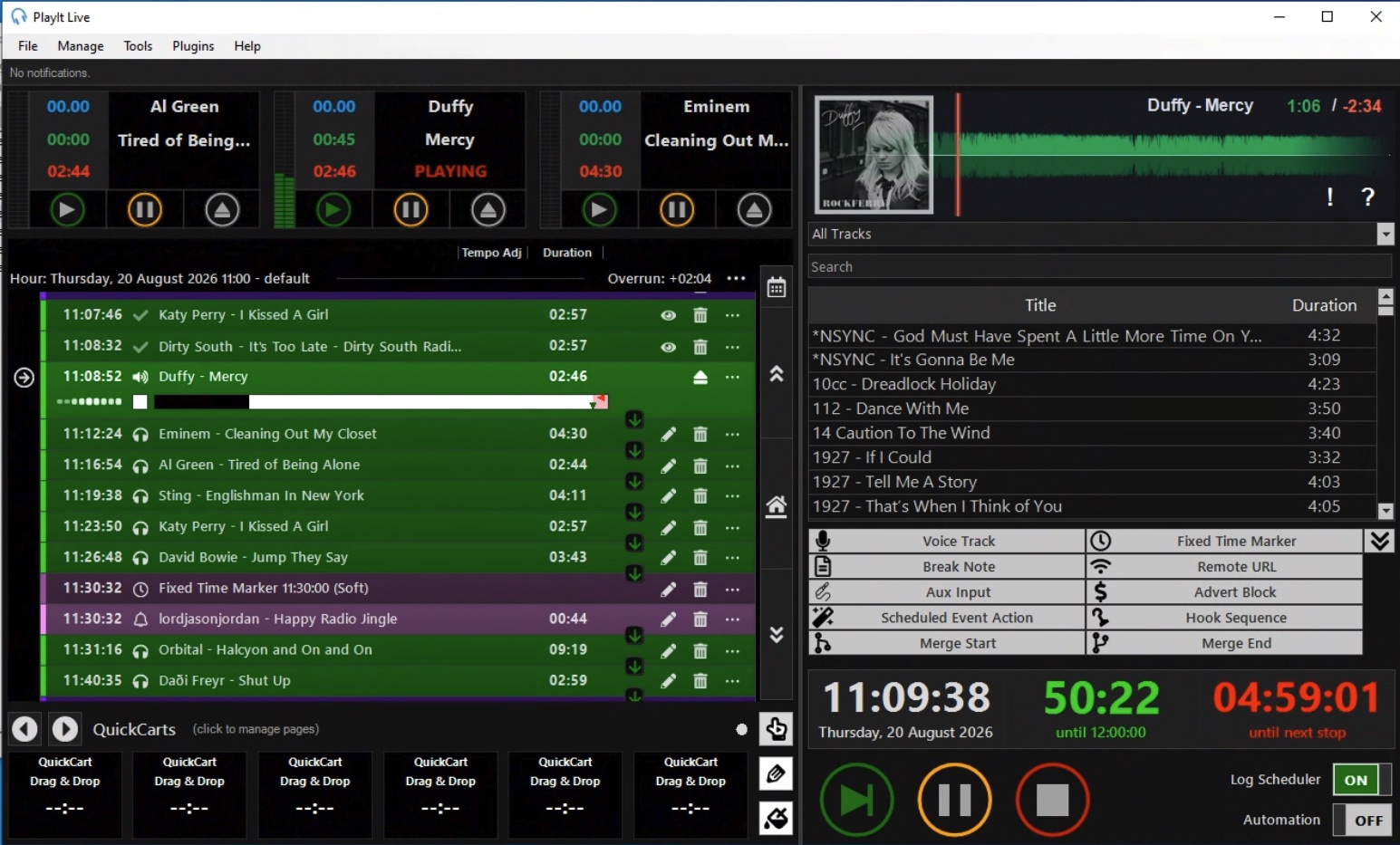Click segue arrow under Eminem playlist row
1400x845 pixels.
click(x=634, y=450)
